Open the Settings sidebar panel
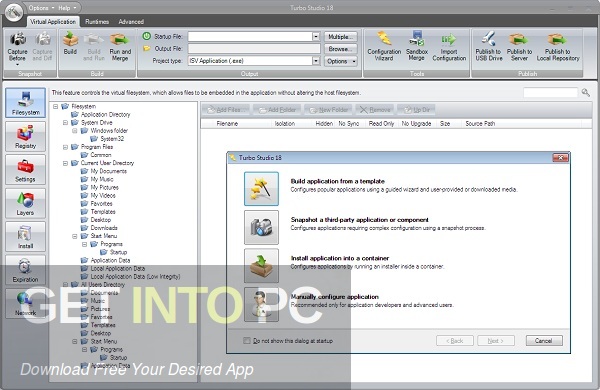 pyautogui.click(x=25, y=170)
